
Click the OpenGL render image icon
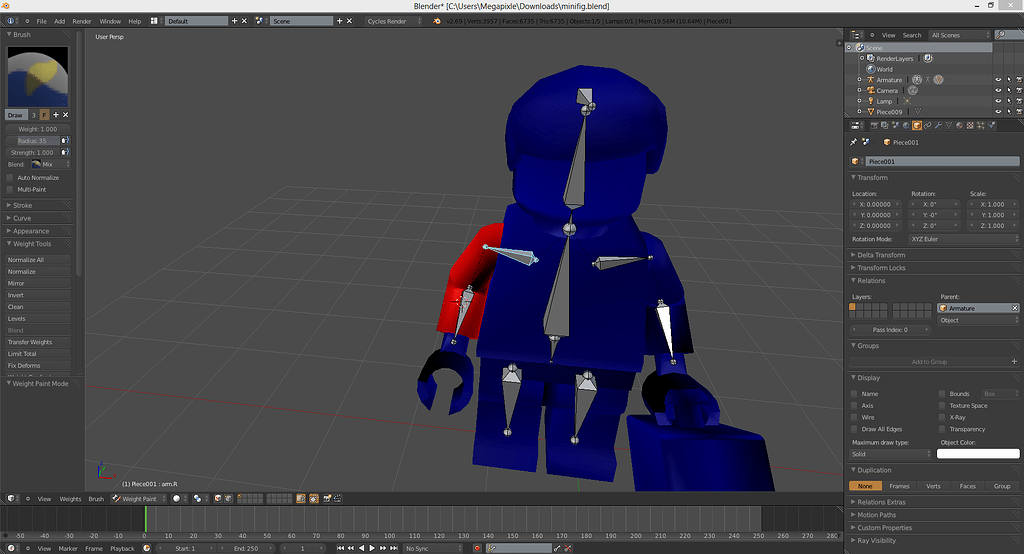[x=327, y=498]
